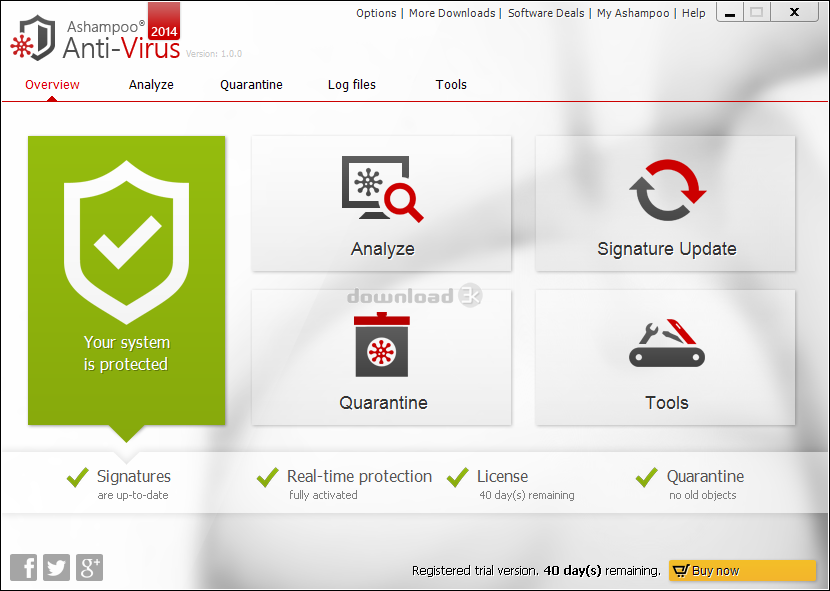Click the License green checkmark
Image resolution: width=830 pixels, height=591 pixels.
click(x=457, y=477)
